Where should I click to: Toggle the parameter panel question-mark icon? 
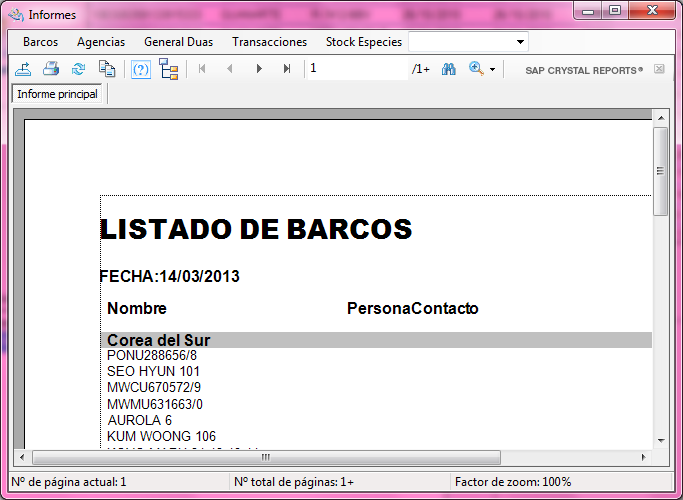pyautogui.click(x=141, y=69)
